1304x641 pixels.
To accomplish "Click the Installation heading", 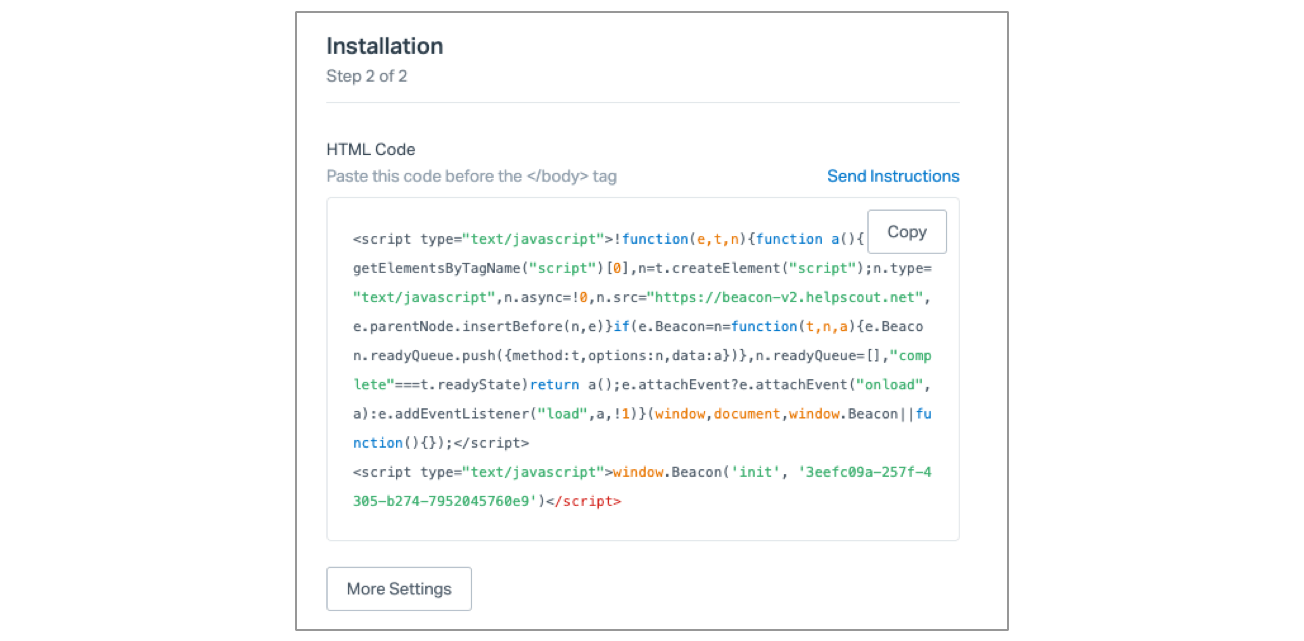I will tap(384, 46).
